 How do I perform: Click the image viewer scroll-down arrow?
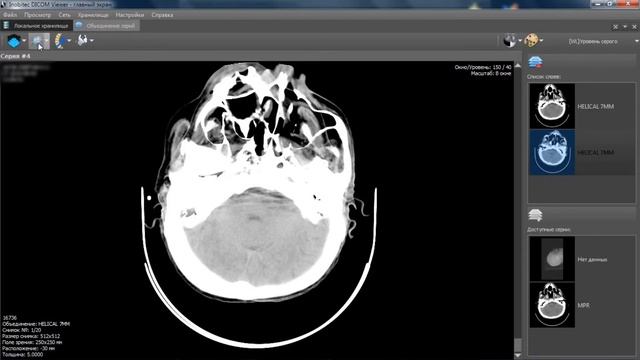click(x=518, y=356)
